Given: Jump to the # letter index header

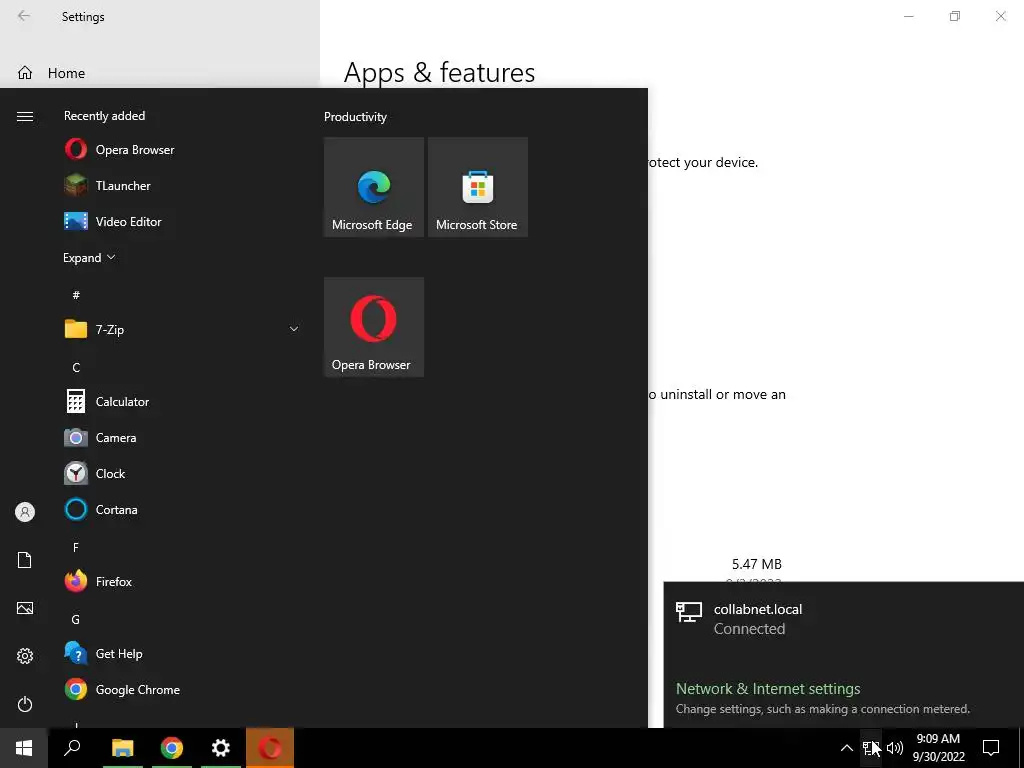Looking at the screenshot, I should pyautogui.click(x=76, y=295).
